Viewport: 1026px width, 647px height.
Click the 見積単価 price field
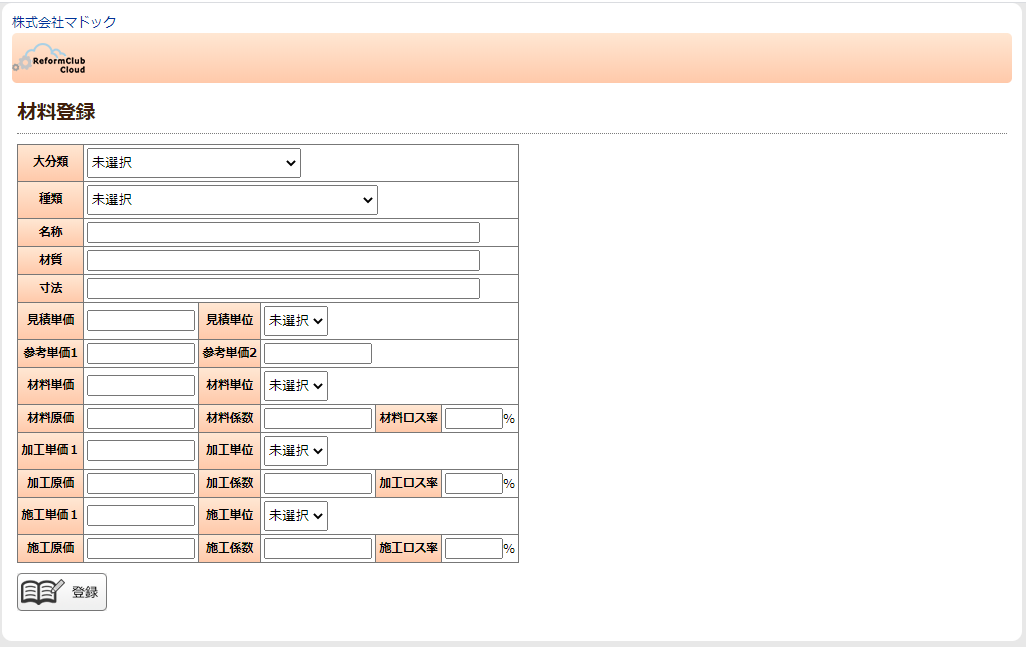click(141, 321)
